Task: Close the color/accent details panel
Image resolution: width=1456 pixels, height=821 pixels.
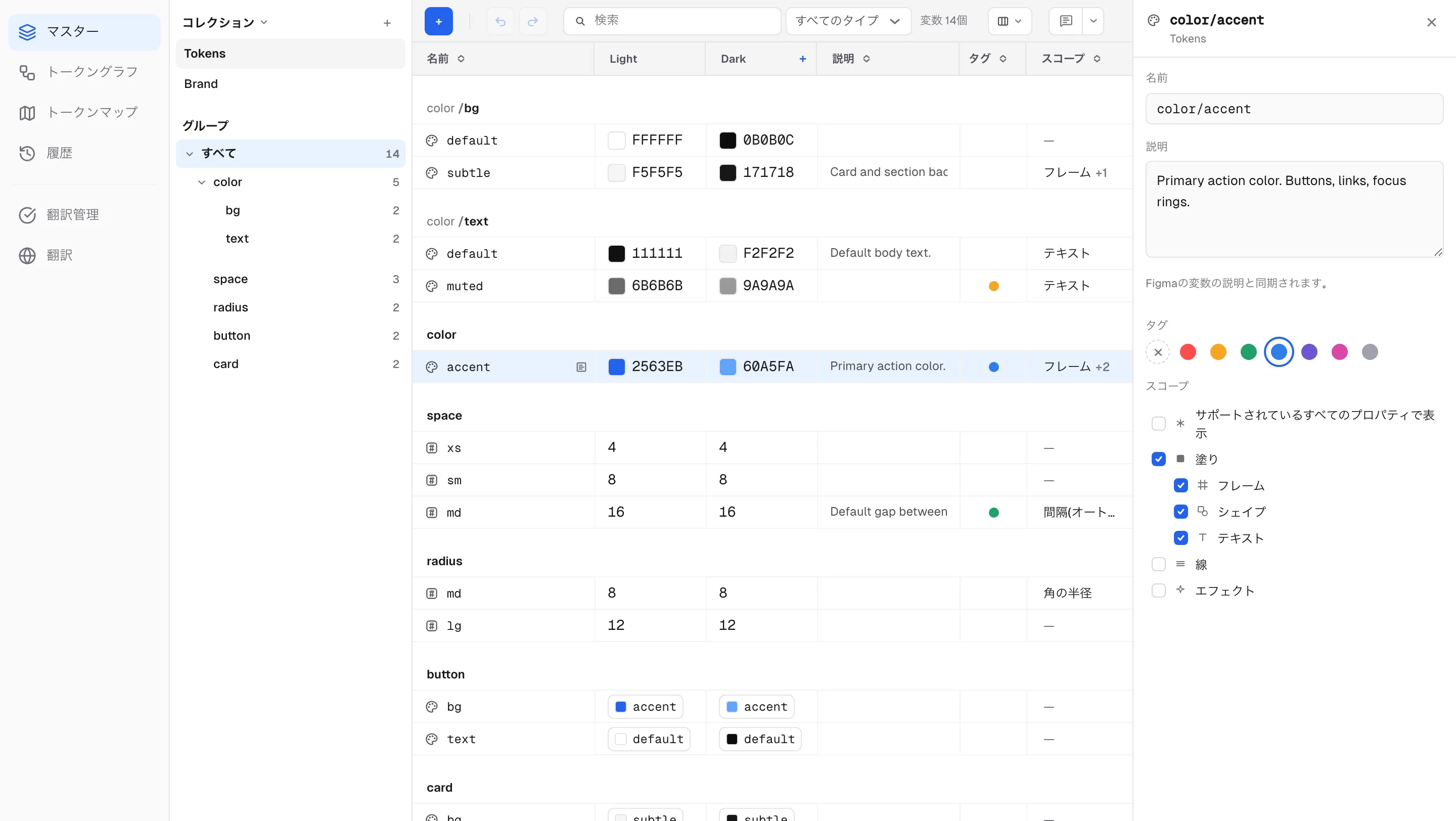Action: click(x=1432, y=22)
